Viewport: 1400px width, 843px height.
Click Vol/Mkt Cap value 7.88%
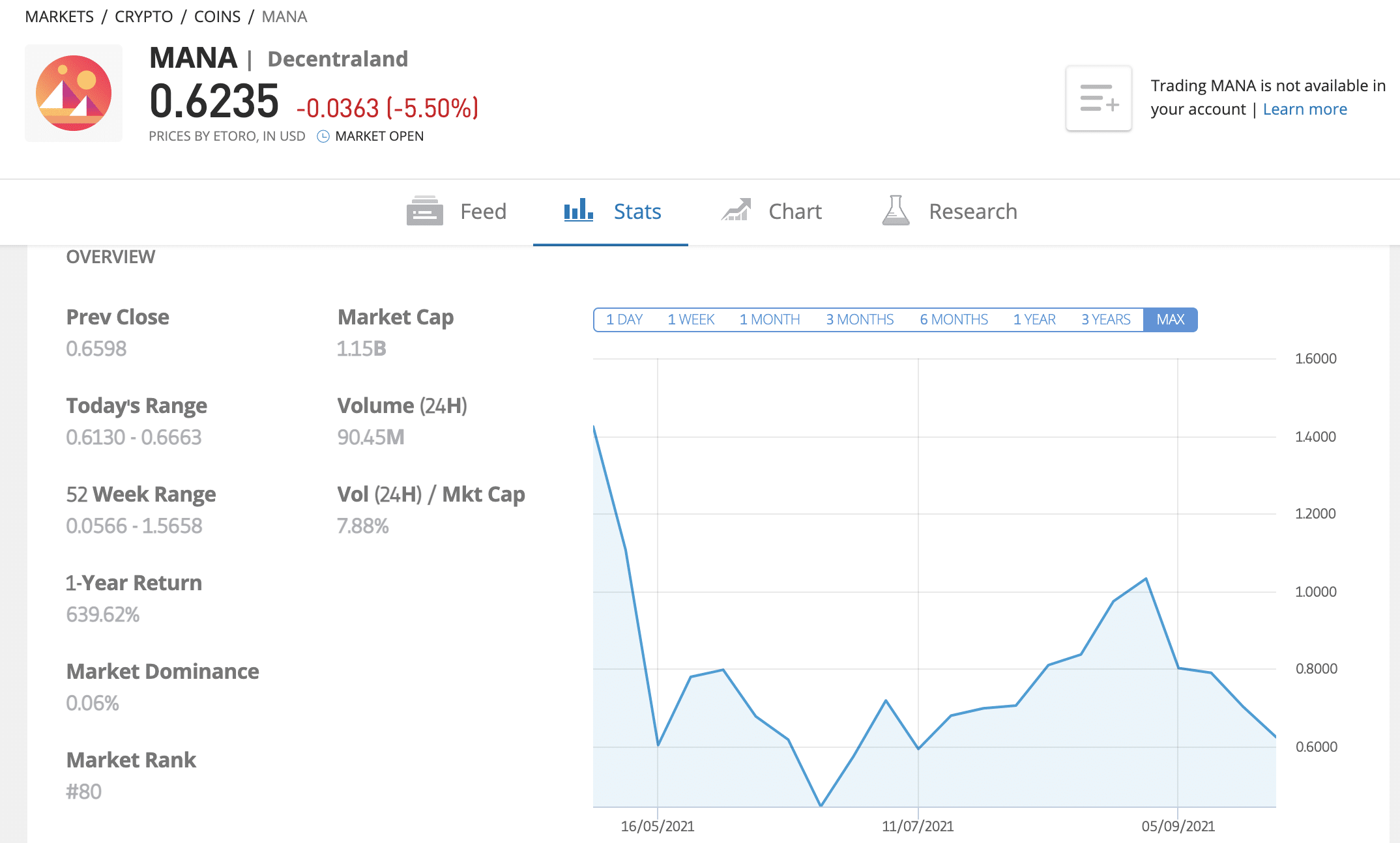363,526
